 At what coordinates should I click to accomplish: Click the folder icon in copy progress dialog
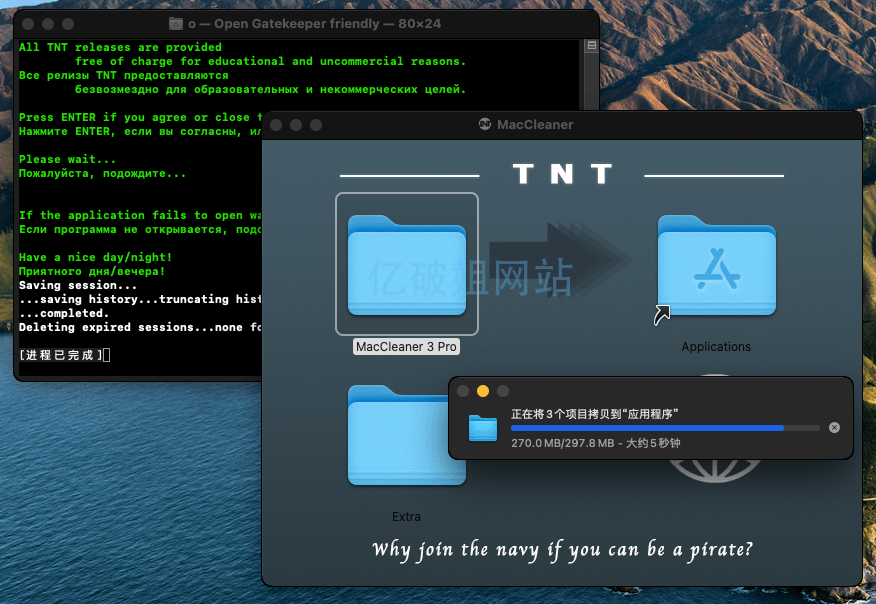coord(483,428)
